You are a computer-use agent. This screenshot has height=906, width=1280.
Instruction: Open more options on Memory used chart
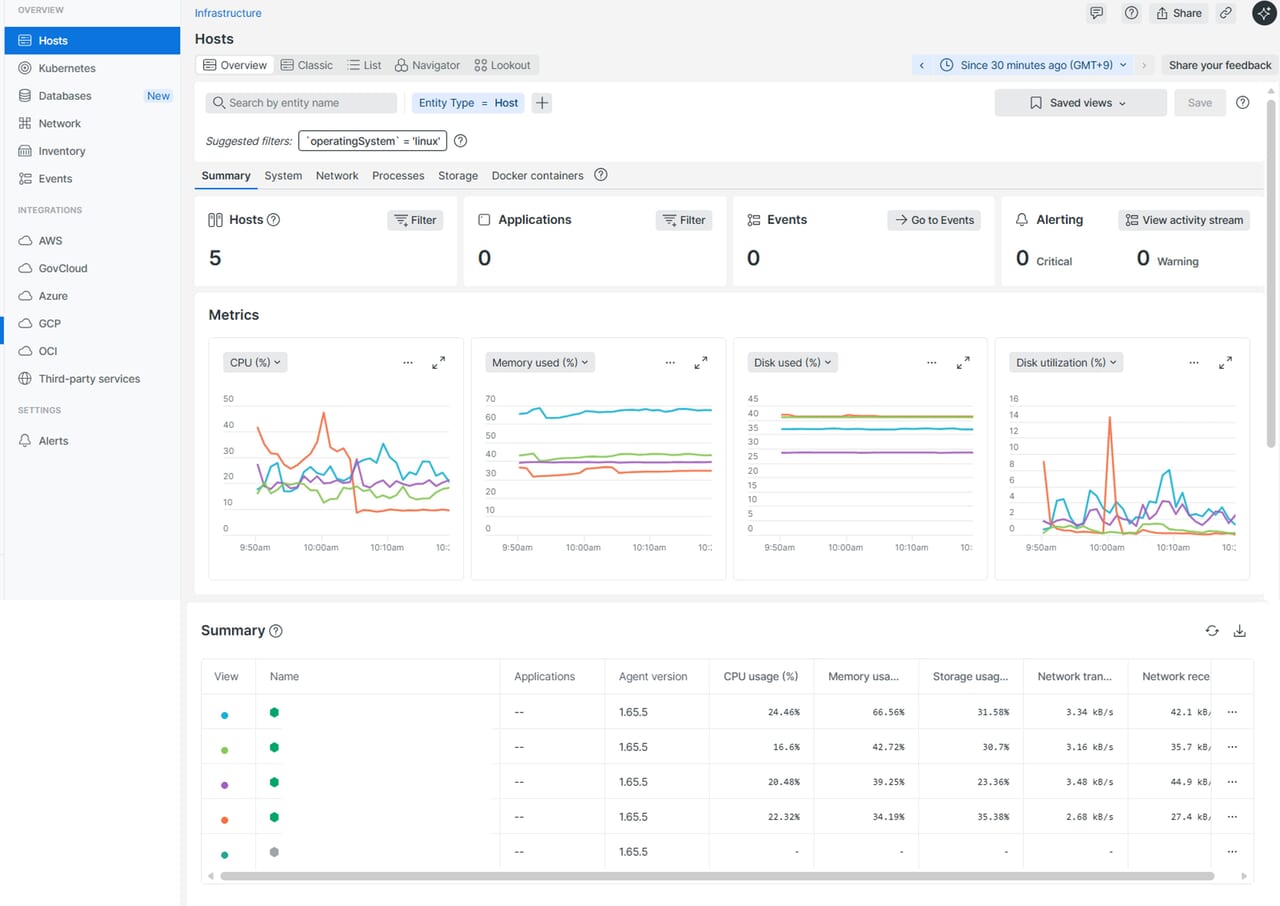click(x=670, y=363)
